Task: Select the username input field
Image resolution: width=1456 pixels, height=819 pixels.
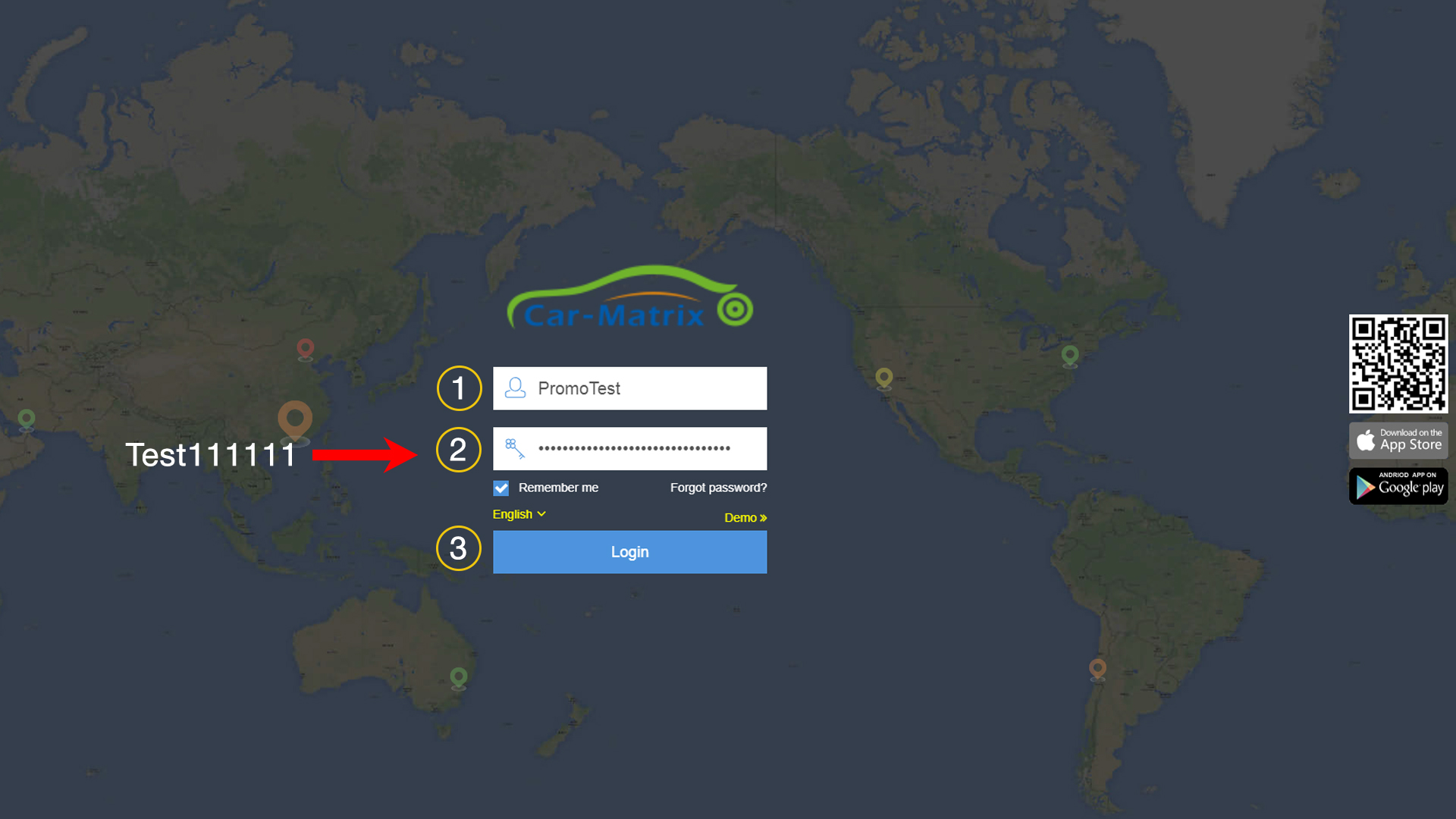Action: pos(629,388)
